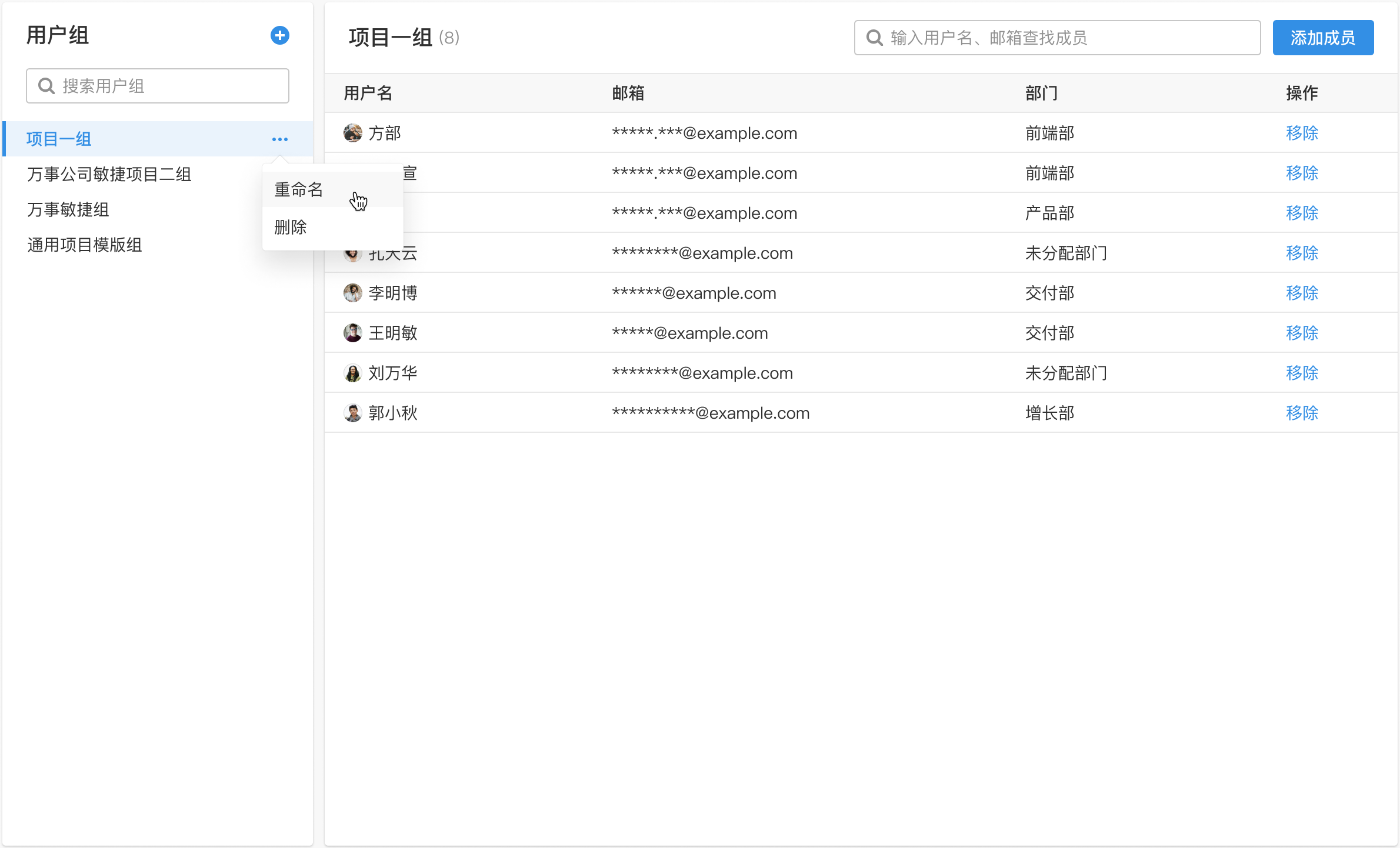Screen dimensions: 1400x848
Task: Click 移除 for 刘万华
Action: 1302,373
